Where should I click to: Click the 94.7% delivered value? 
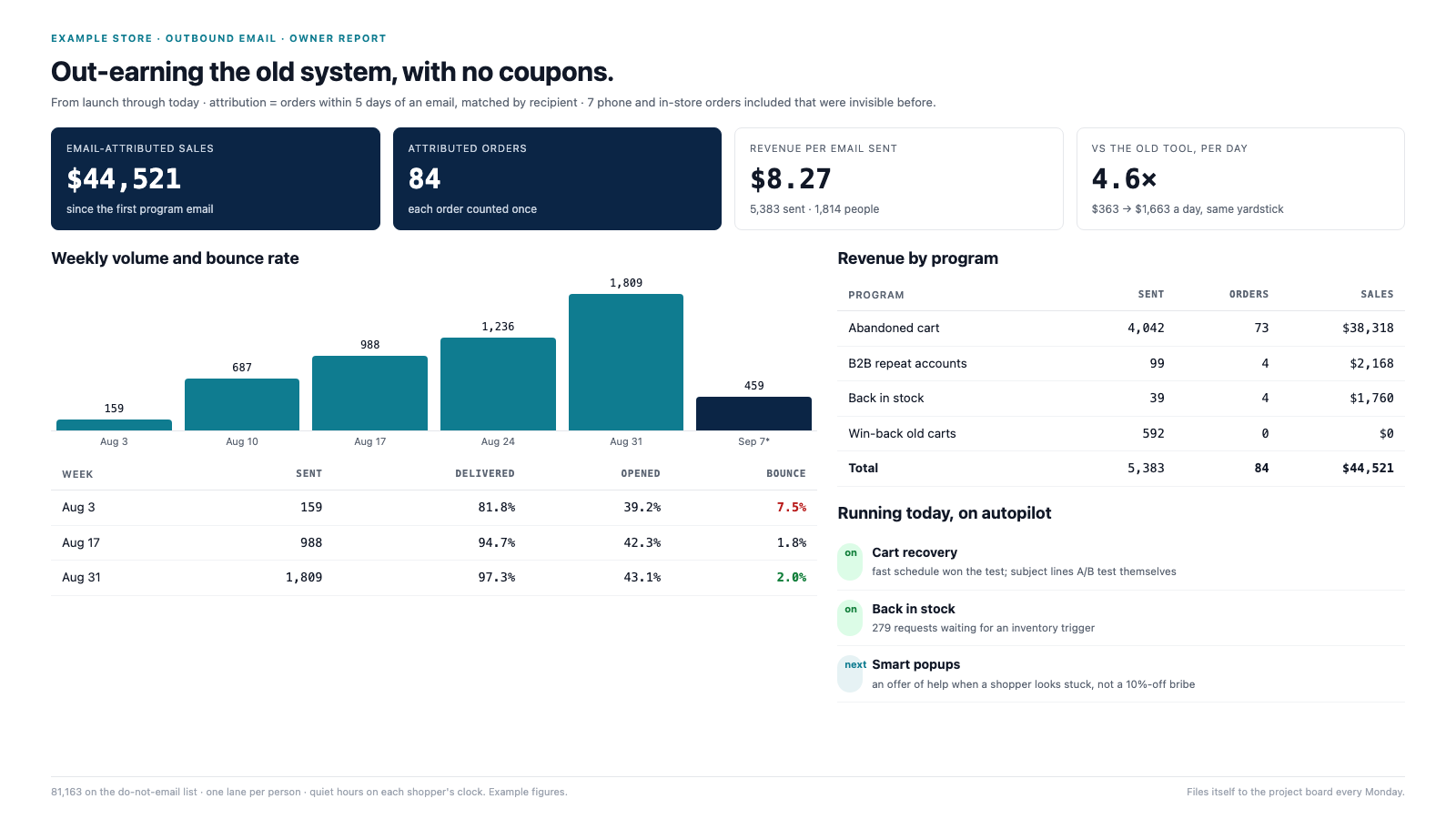tap(496, 542)
